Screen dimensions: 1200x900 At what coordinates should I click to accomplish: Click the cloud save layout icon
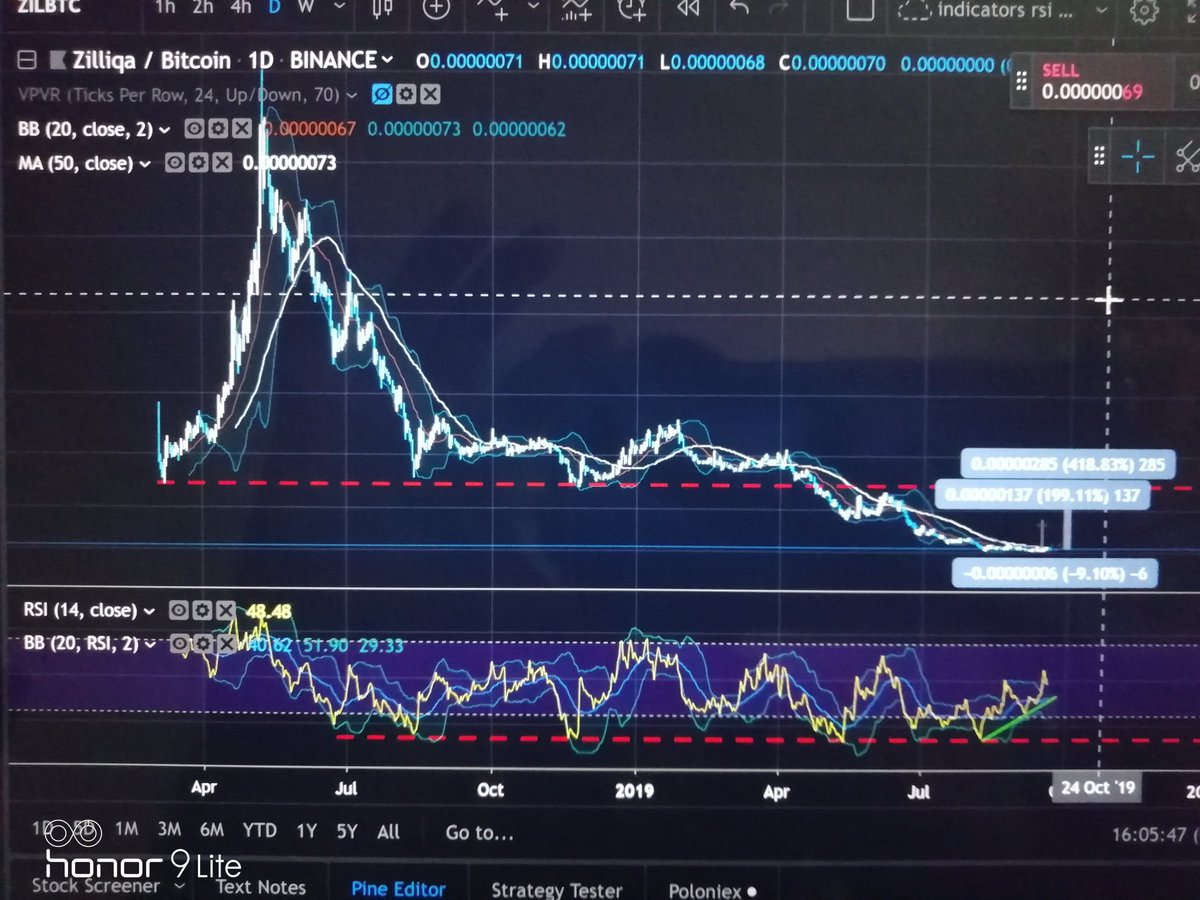point(915,11)
